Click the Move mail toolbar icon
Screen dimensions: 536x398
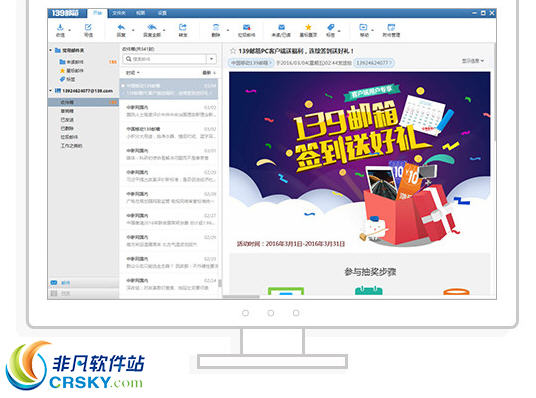(363, 27)
